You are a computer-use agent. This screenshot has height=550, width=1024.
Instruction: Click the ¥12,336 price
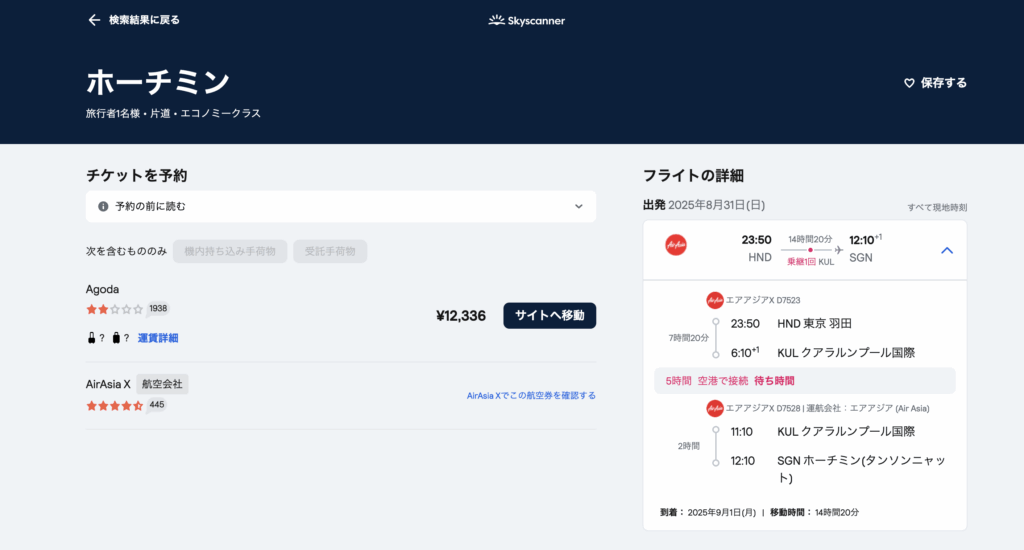tap(461, 316)
